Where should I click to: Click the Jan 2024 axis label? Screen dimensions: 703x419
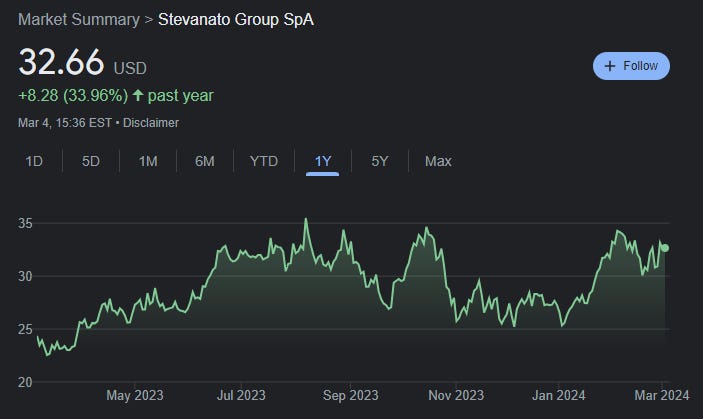coord(559,395)
